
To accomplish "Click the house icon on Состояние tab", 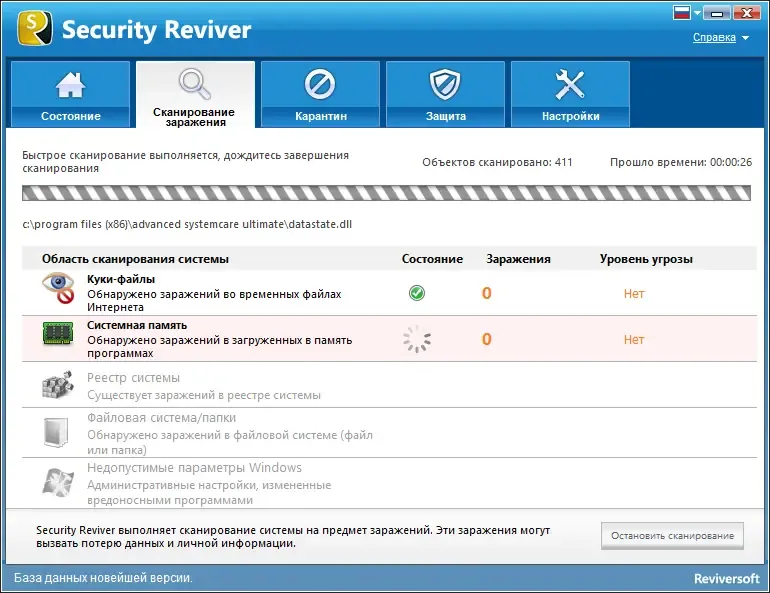I will click(70, 84).
